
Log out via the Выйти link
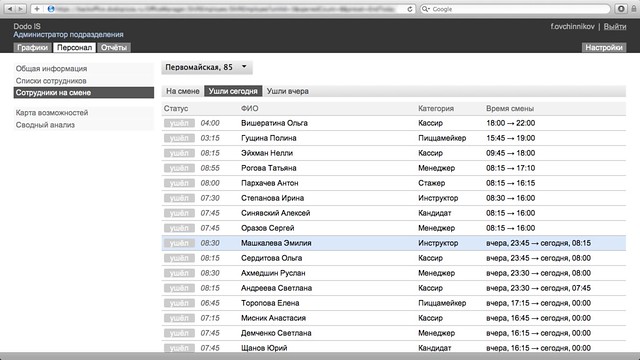tap(615, 27)
